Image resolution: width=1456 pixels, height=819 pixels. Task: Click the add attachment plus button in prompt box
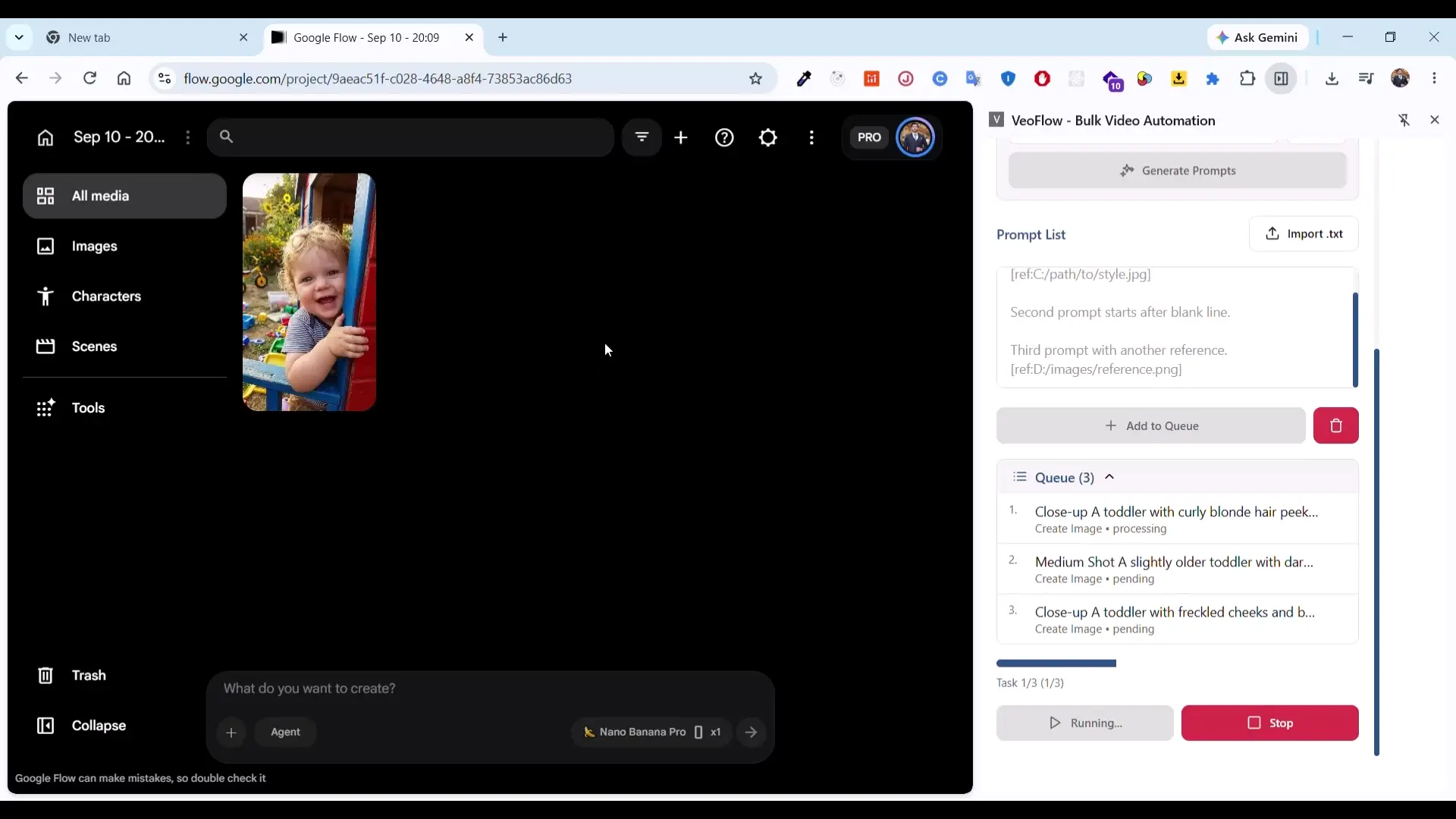click(231, 733)
